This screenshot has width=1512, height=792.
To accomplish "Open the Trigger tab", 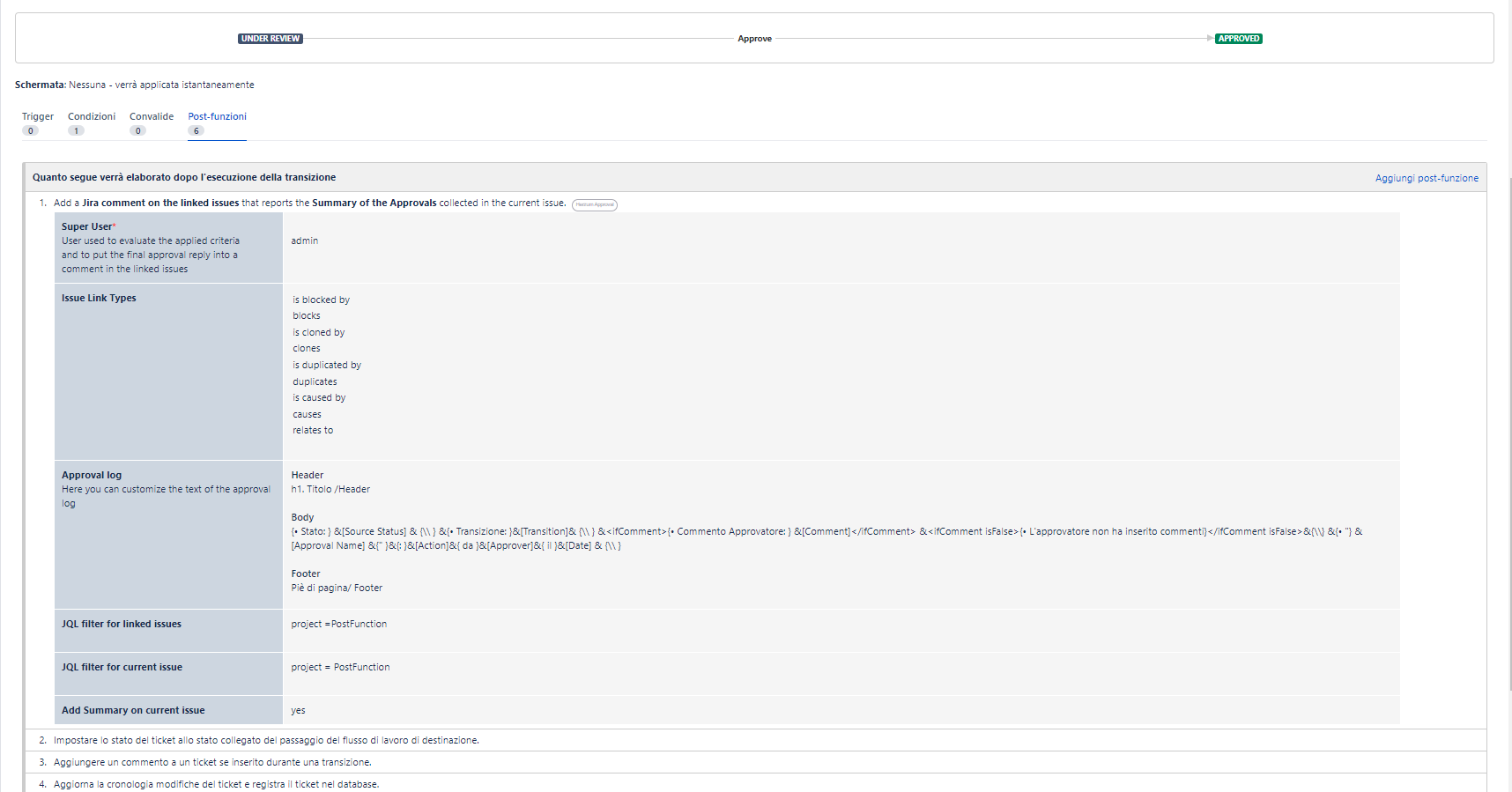I will pyautogui.click(x=38, y=116).
